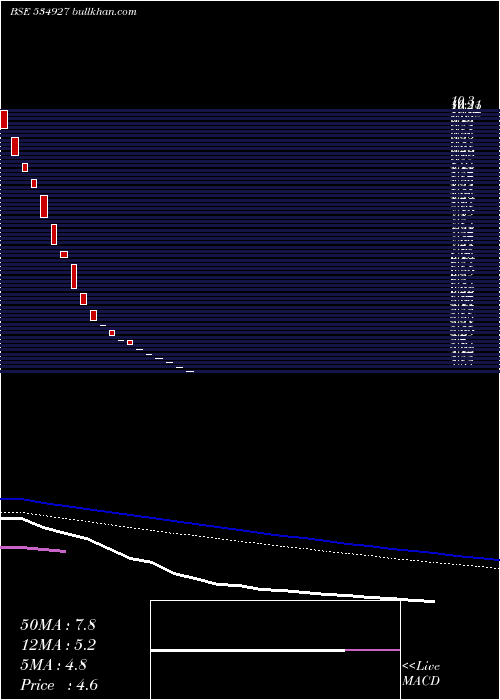Click the white MACD line inside the box

248,650
